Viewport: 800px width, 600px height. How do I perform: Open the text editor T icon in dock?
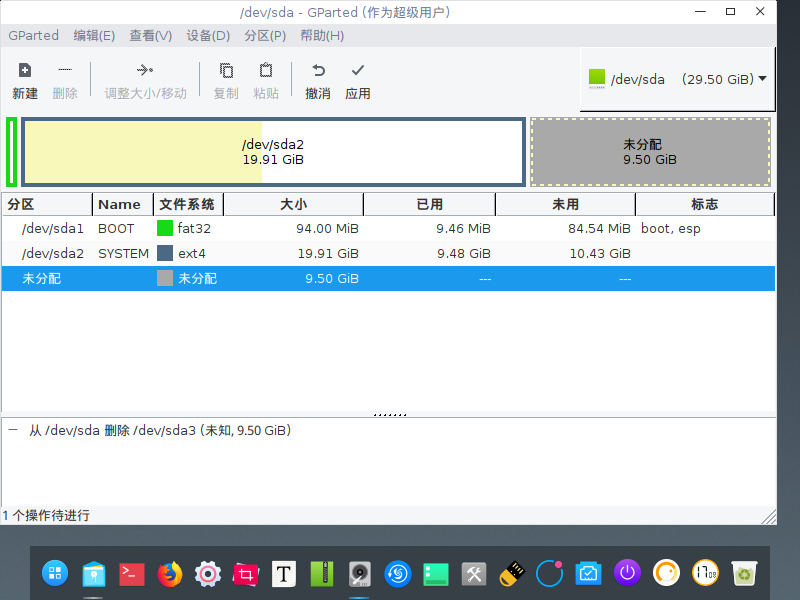[284, 574]
